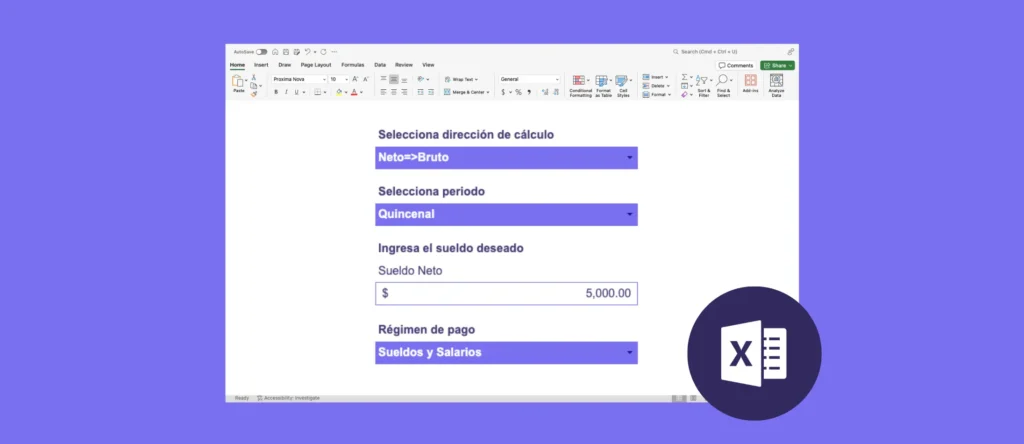1024x444 pixels.
Task: Click Wrap Text
Action: click(x=461, y=79)
